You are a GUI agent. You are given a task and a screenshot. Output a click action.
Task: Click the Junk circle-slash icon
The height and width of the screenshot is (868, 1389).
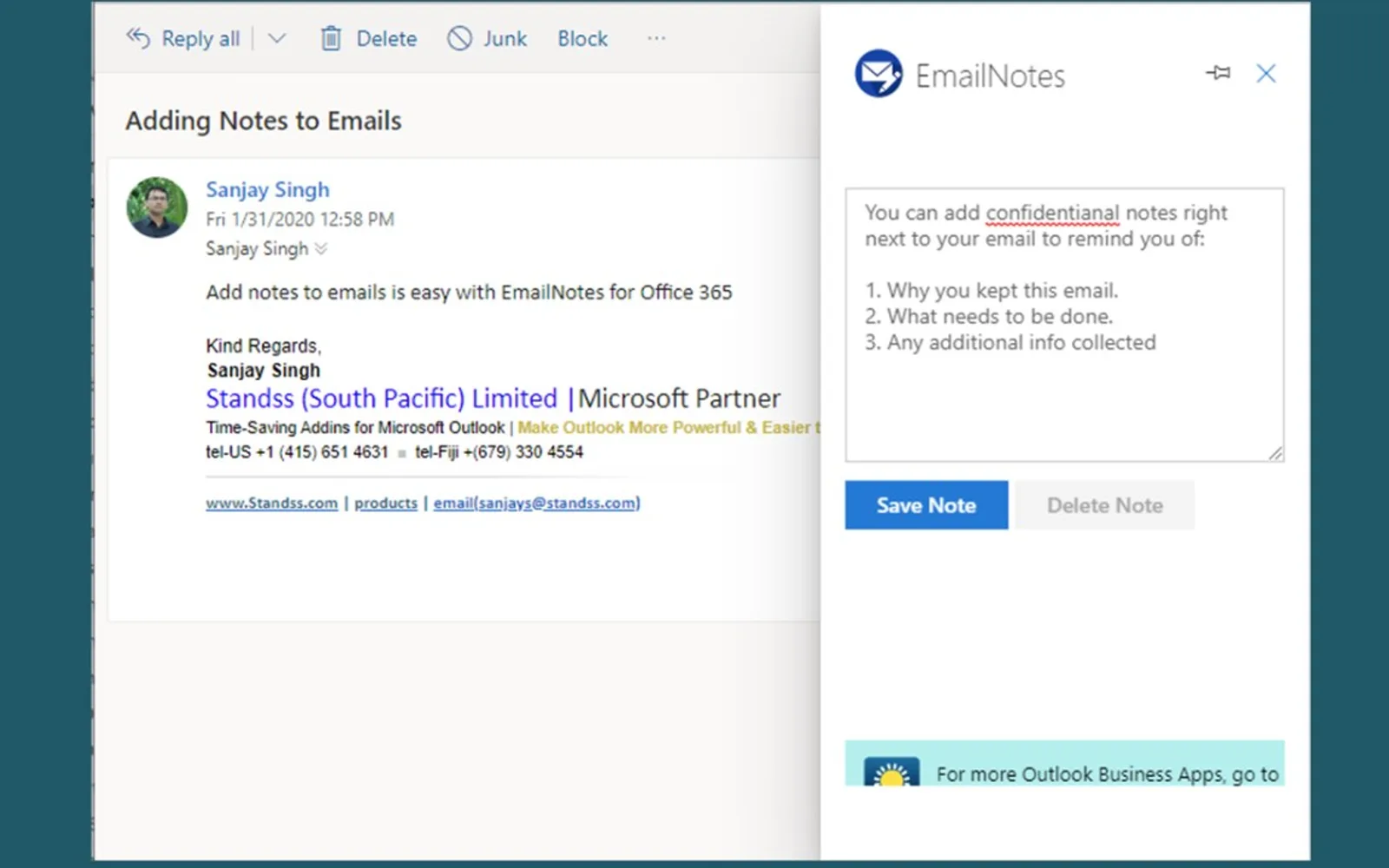coord(459,38)
